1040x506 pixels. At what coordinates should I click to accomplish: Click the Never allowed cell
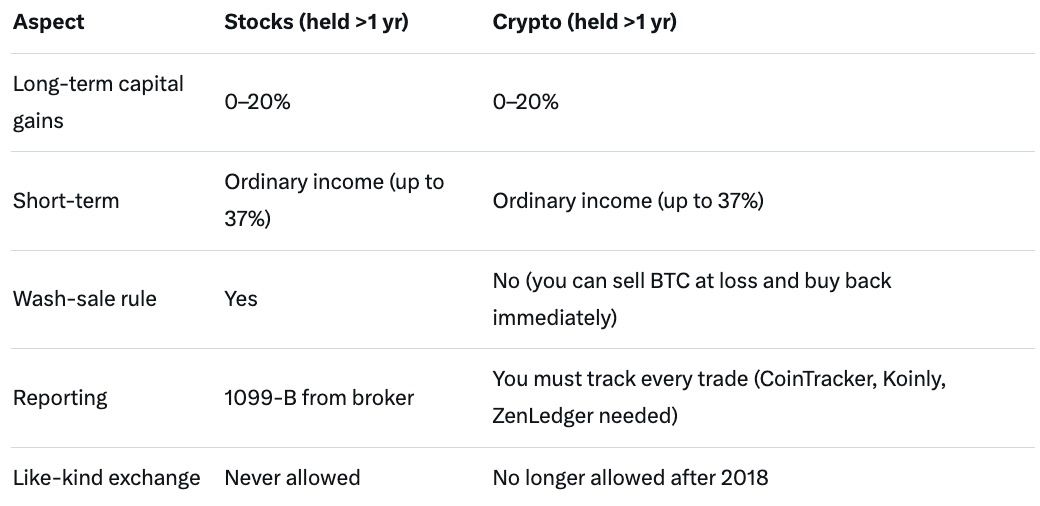[292, 478]
